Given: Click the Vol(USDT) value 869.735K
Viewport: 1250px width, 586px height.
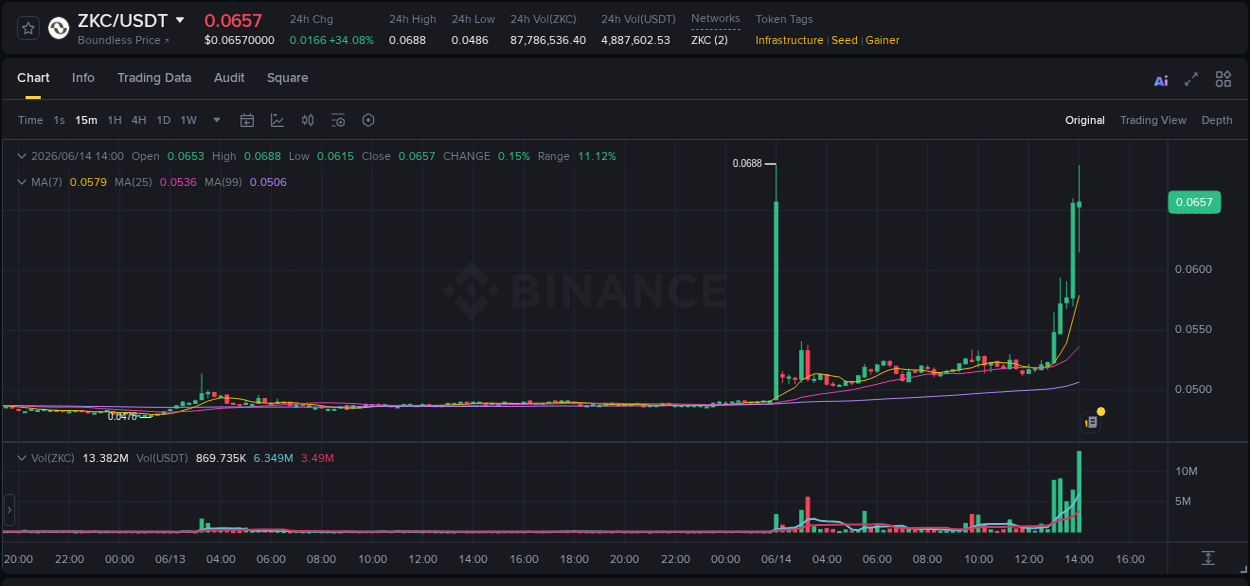Looking at the screenshot, I should tap(220, 458).
